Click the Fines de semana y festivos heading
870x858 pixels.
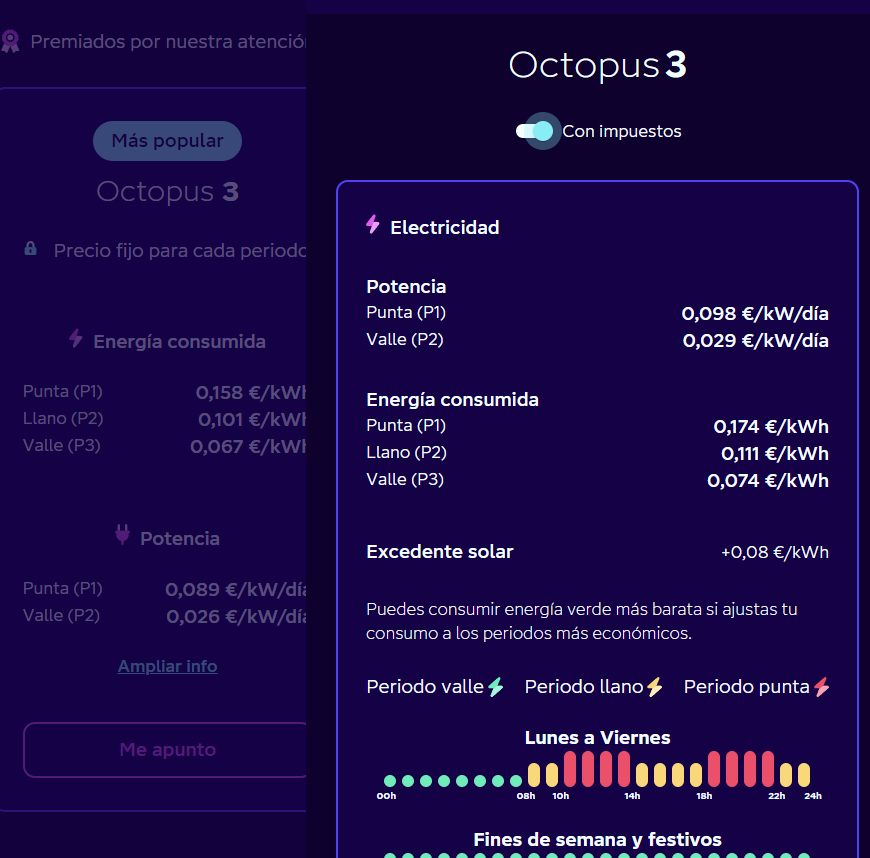tap(598, 840)
